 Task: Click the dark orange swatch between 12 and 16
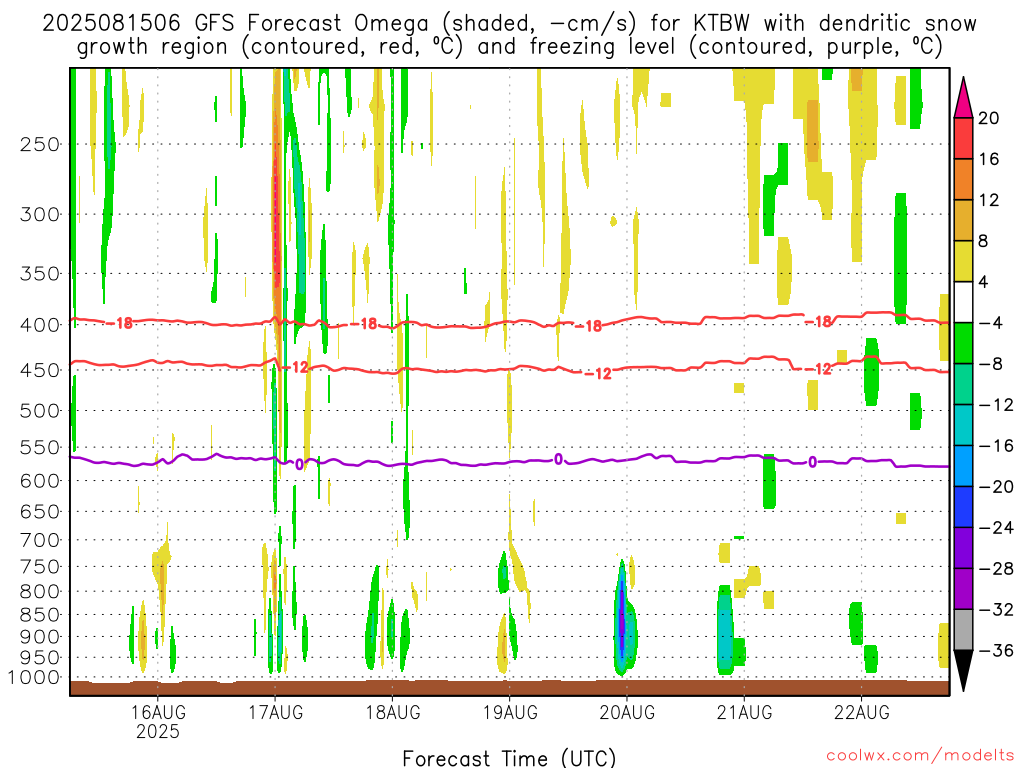(963, 180)
